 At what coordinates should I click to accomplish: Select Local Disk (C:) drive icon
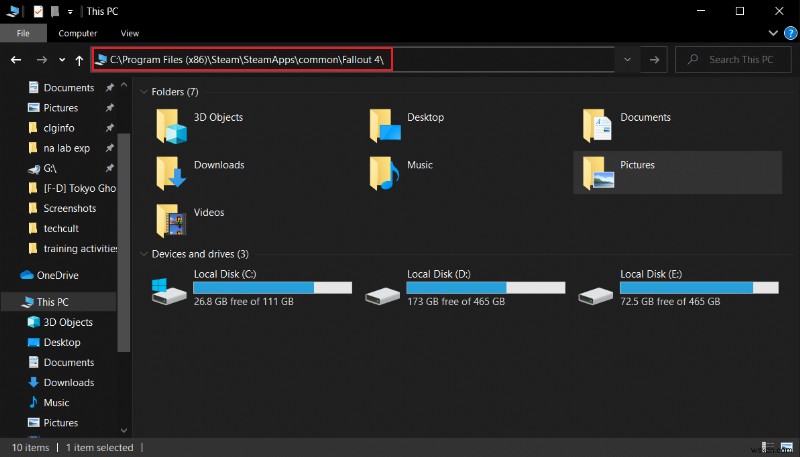tap(169, 291)
